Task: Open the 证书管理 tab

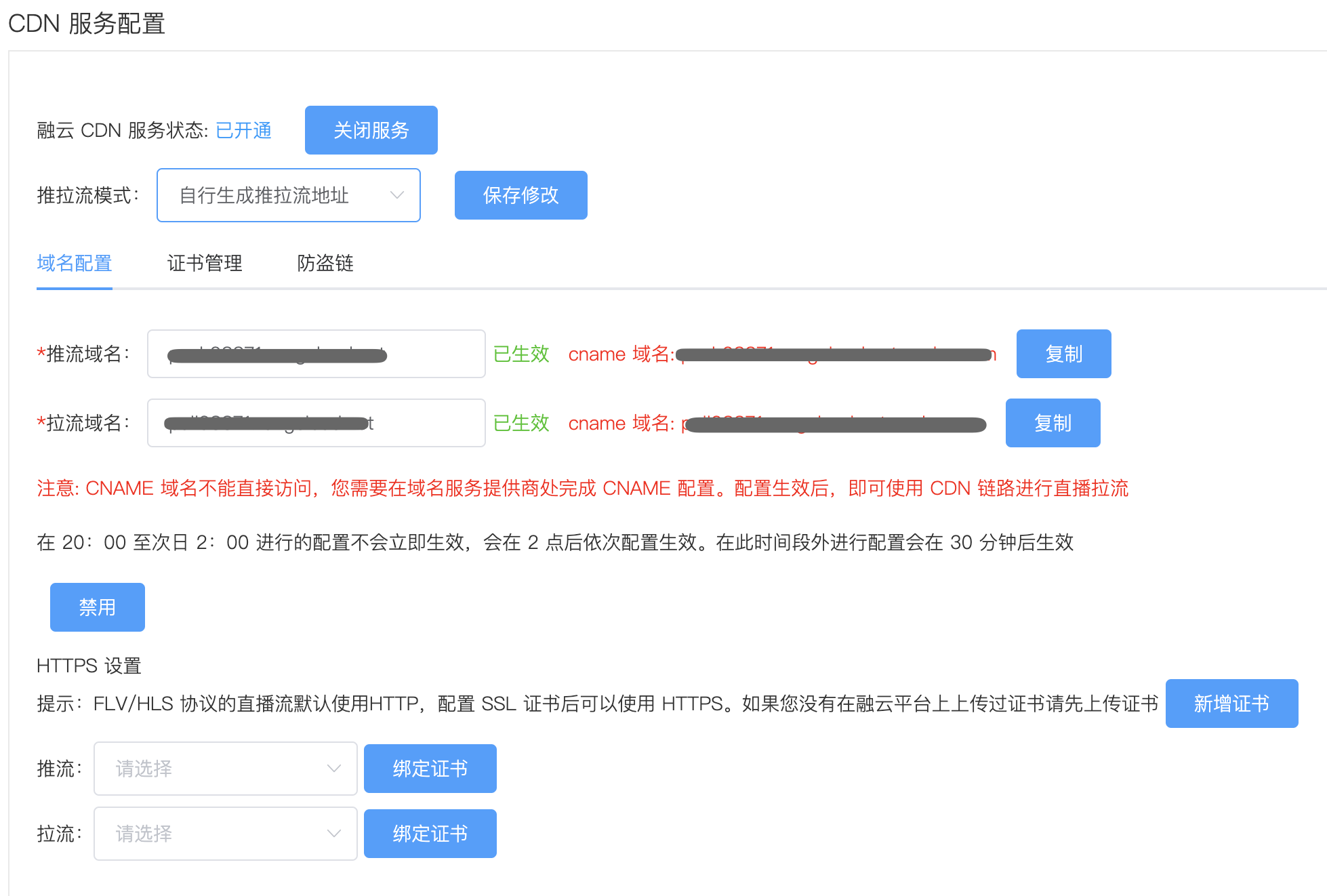Action: 205,263
